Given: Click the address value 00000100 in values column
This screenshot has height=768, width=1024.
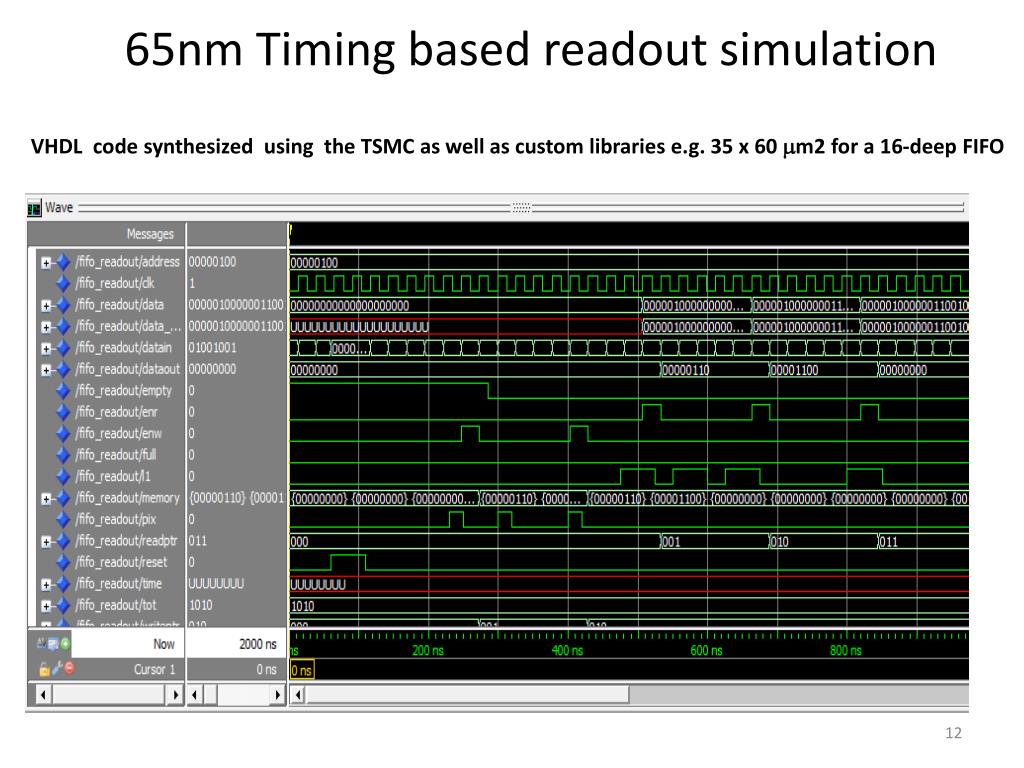Looking at the screenshot, I should tap(212, 262).
